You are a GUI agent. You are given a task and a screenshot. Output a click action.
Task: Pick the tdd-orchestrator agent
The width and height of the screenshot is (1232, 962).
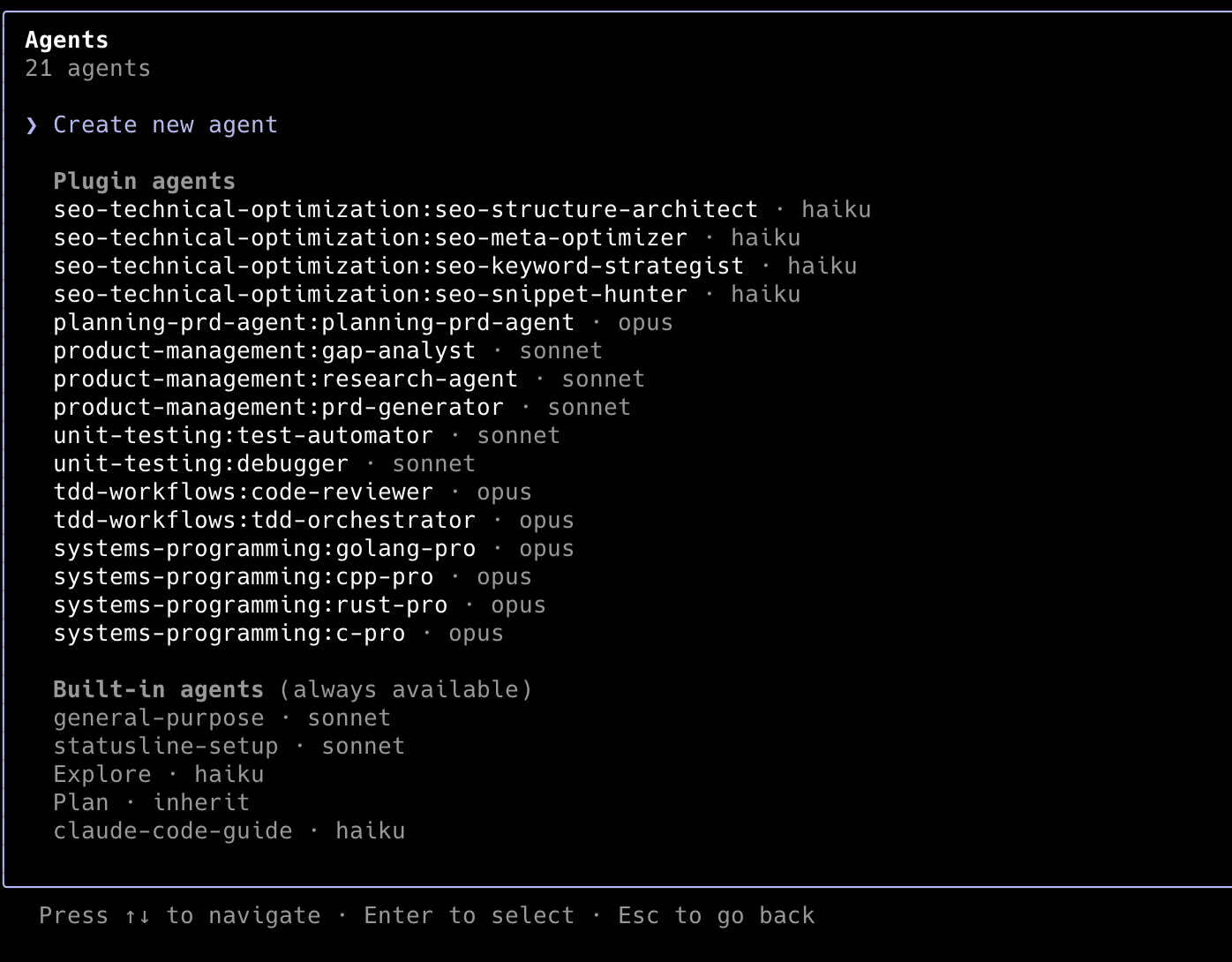[264, 521]
